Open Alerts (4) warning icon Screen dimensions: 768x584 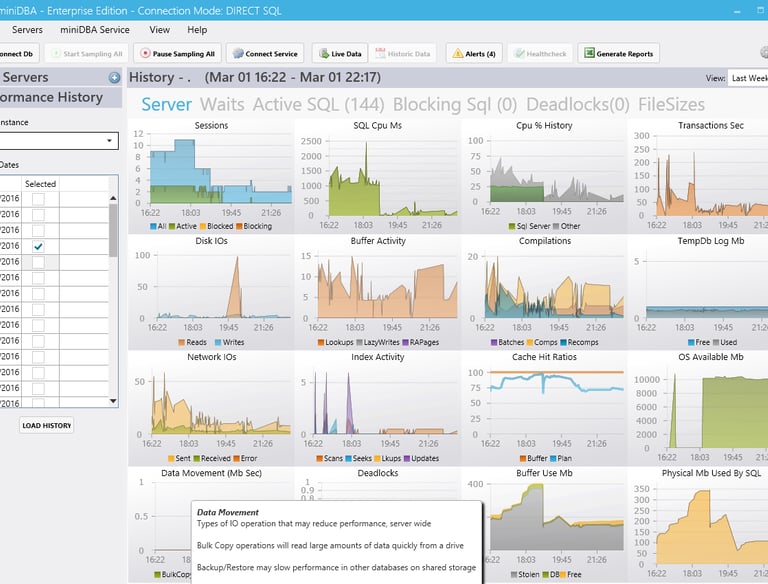[457, 53]
